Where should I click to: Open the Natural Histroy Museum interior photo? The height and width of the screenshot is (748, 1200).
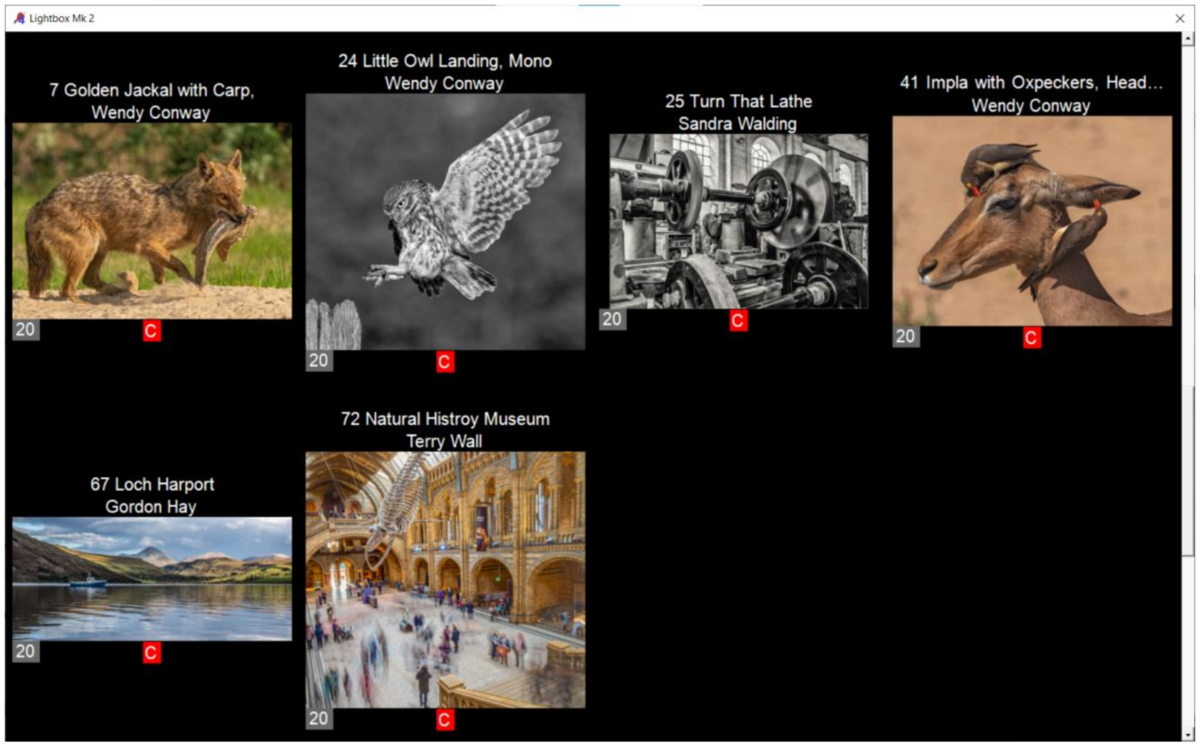click(445, 580)
